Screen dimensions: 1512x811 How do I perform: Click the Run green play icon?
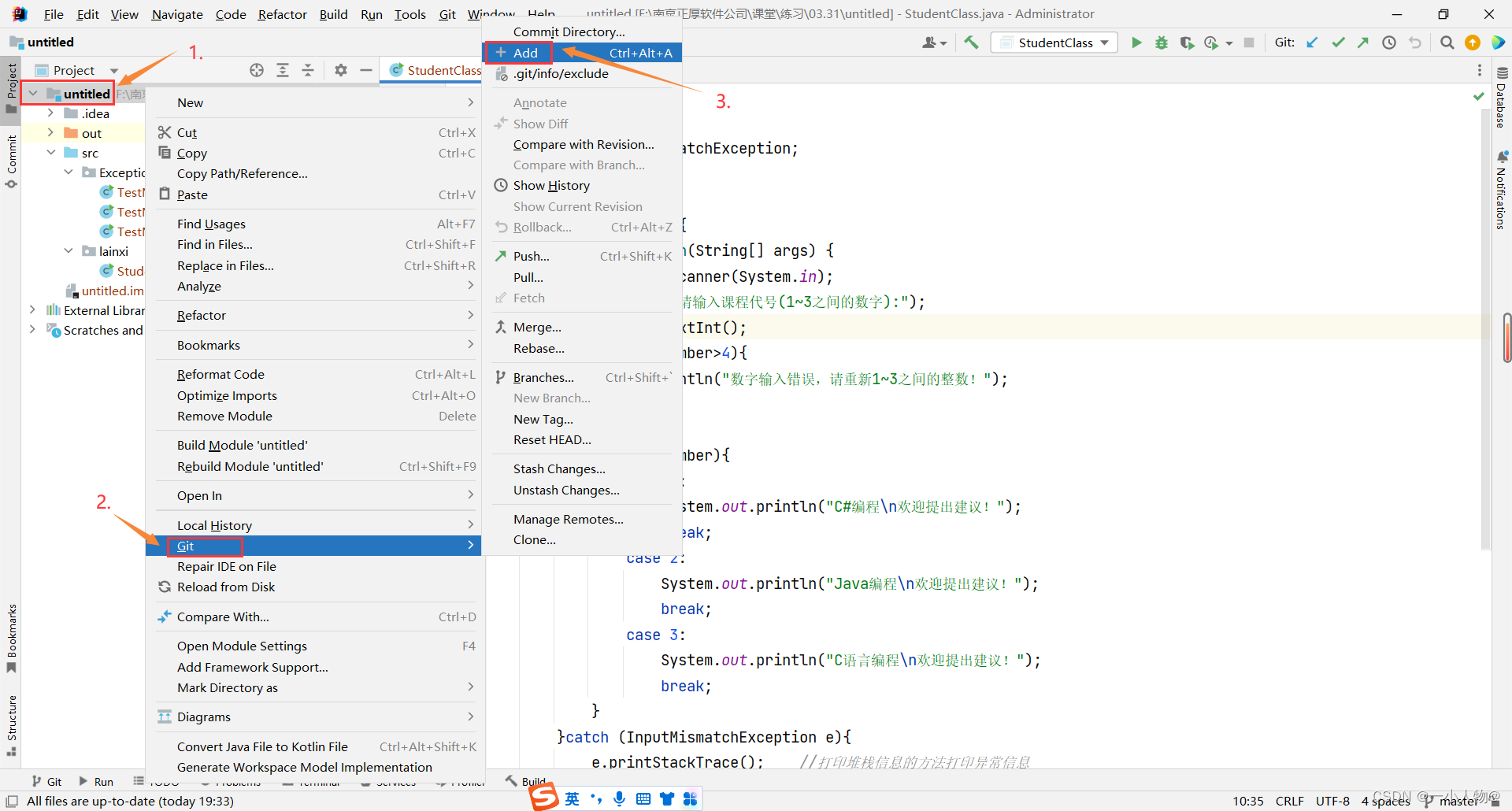pyautogui.click(x=1136, y=43)
